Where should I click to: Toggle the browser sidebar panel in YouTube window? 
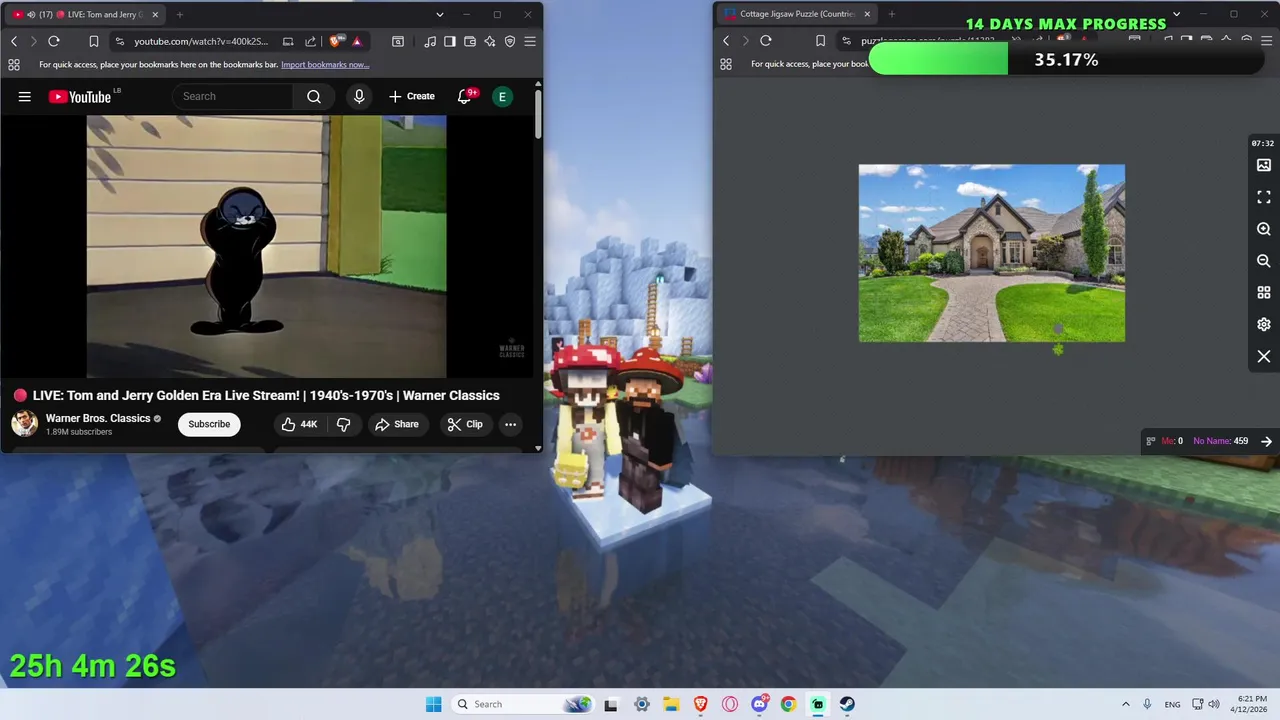[x=450, y=41]
